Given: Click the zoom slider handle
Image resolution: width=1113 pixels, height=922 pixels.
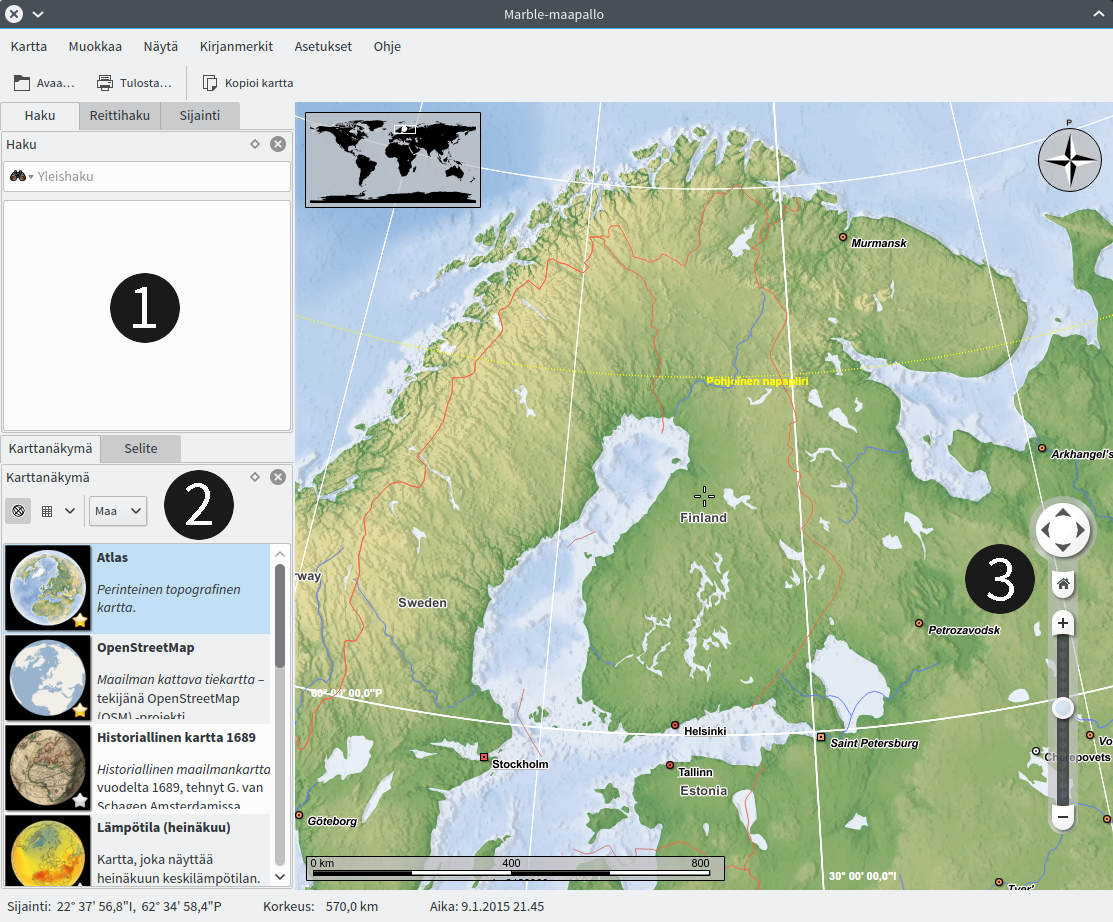Looking at the screenshot, I should click(x=1063, y=708).
